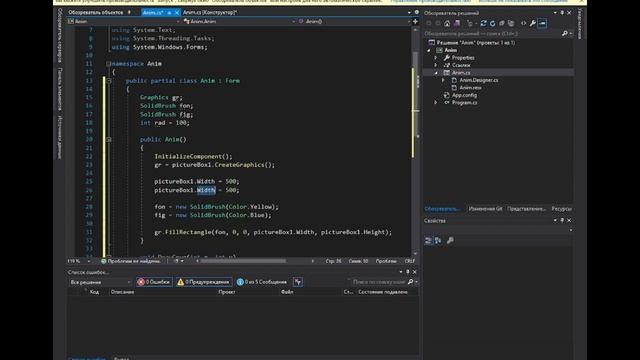
Task: Expand the Program.cs node
Action: 436,103
